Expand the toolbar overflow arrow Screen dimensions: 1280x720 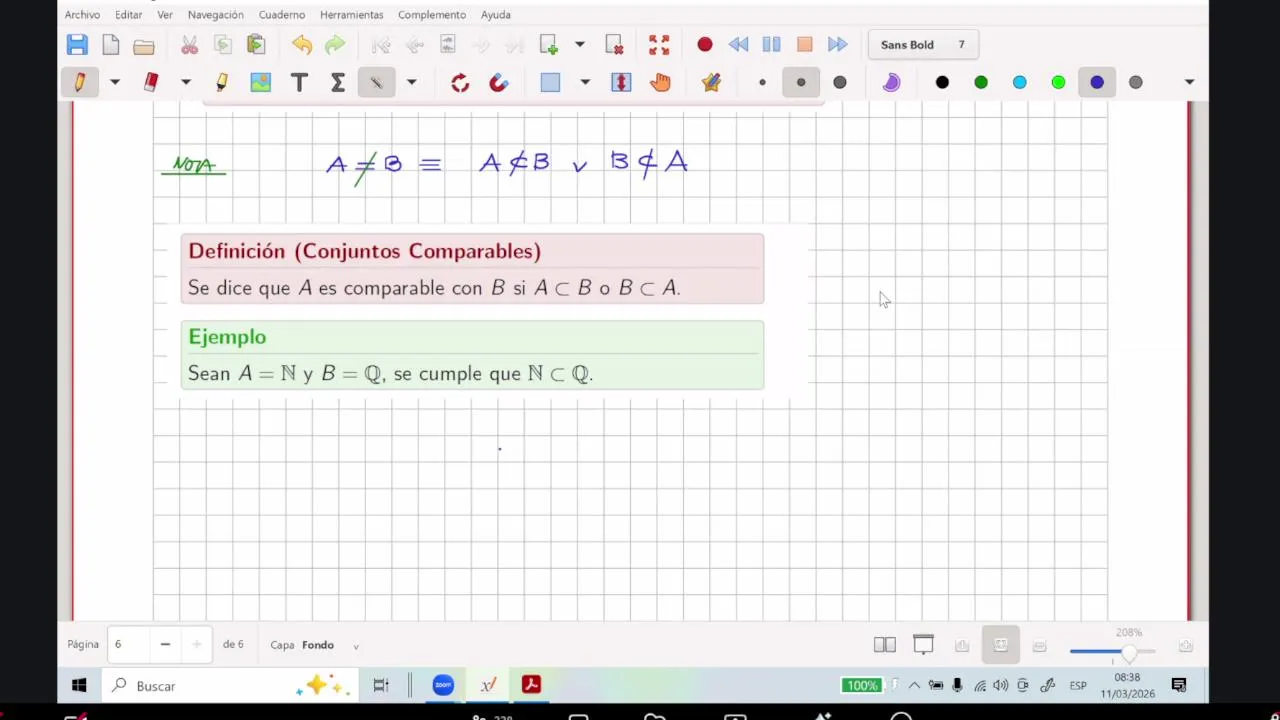1189,82
